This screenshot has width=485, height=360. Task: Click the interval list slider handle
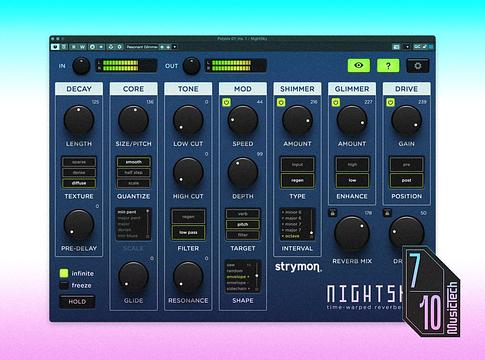pos(311,233)
